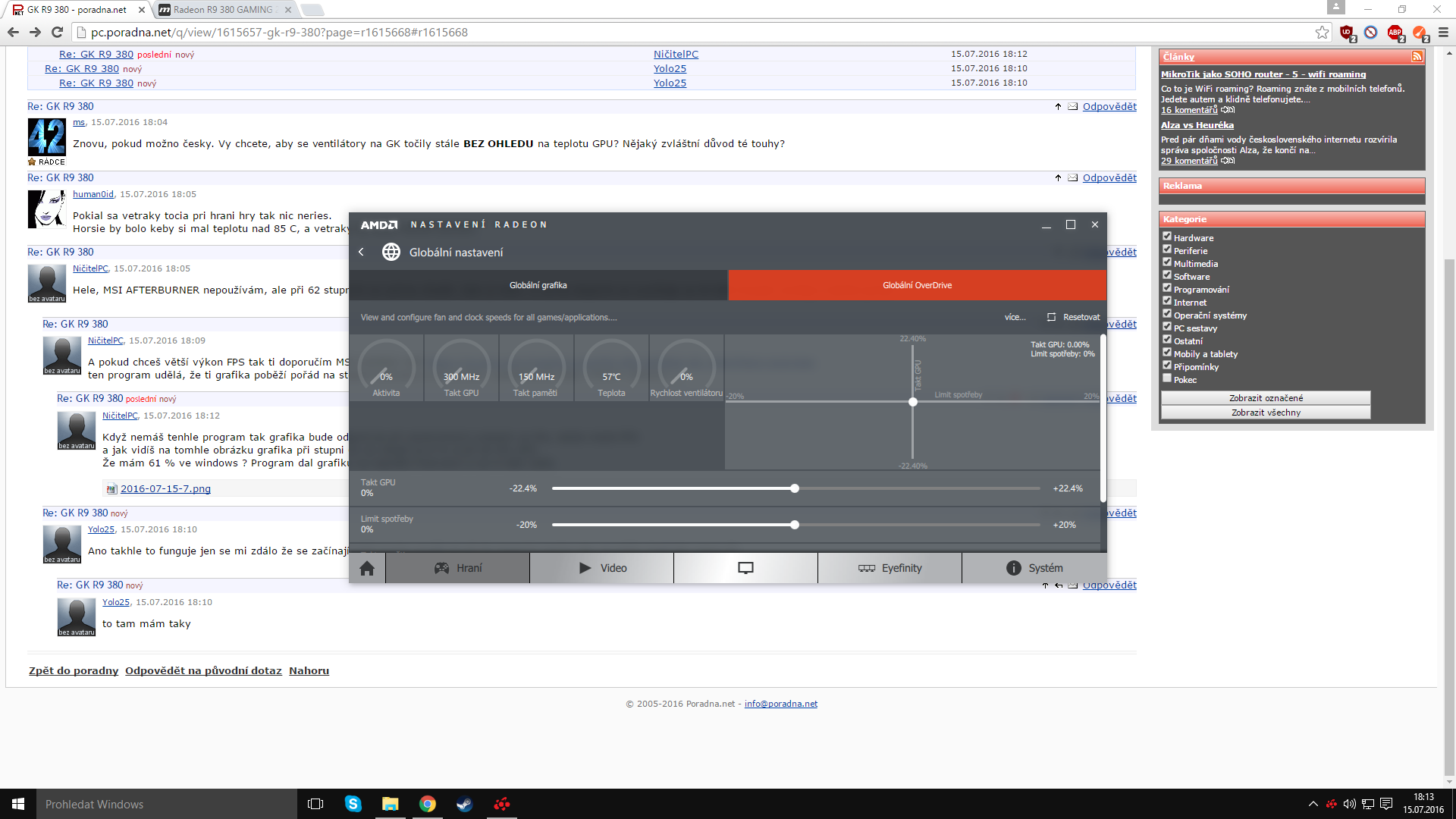Enable the Pokec category checkbox
This screenshot has height=819, width=1456.
point(1167,378)
